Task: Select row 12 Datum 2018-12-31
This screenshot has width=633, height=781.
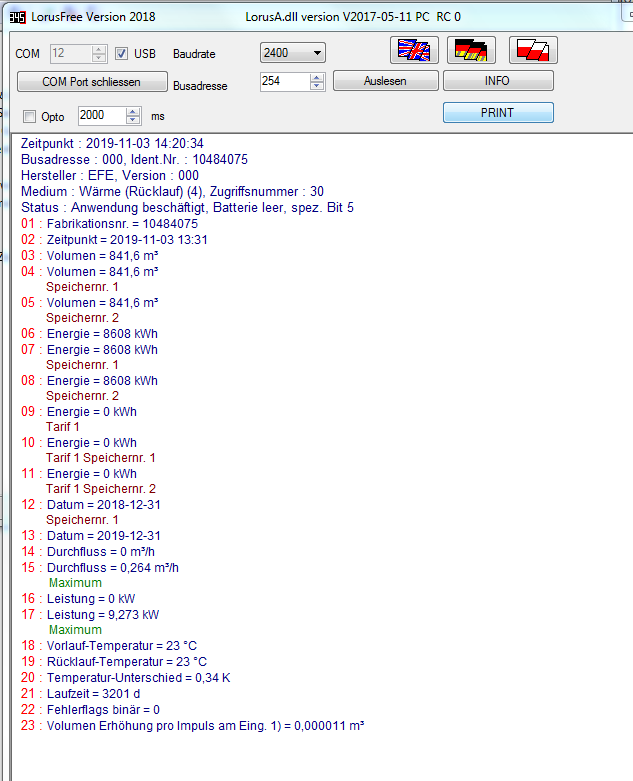Action: click(x=91, y=505)
